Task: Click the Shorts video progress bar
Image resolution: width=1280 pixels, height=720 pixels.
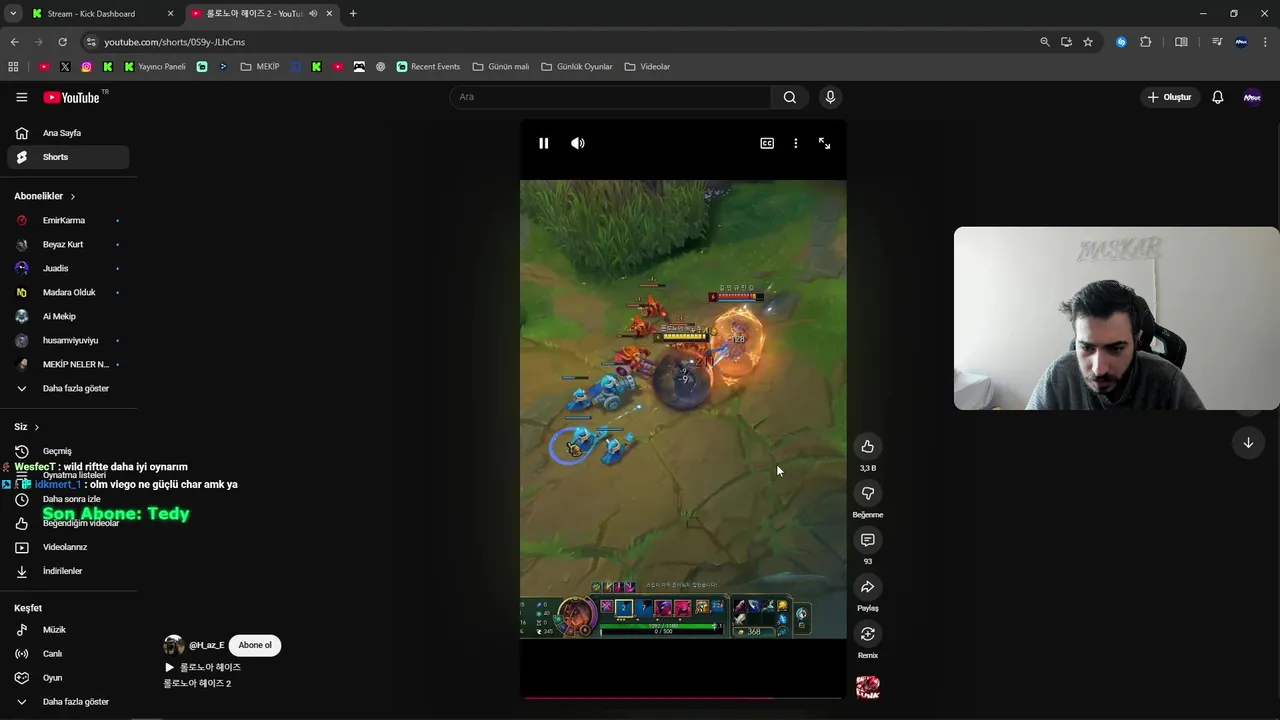Action: tap(683, 698)
